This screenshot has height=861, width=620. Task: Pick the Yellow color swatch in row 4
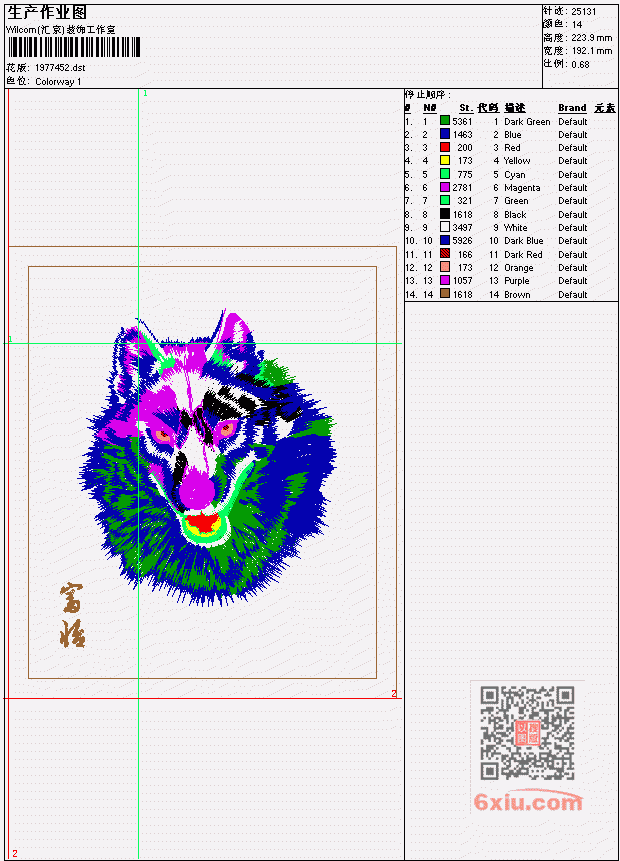click(445, 160)
